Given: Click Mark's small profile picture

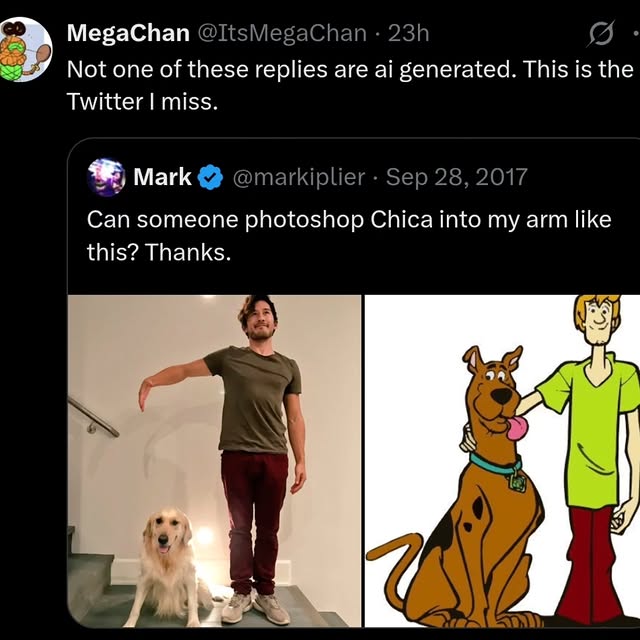Looking at the screenshot, I should (106, 177).
